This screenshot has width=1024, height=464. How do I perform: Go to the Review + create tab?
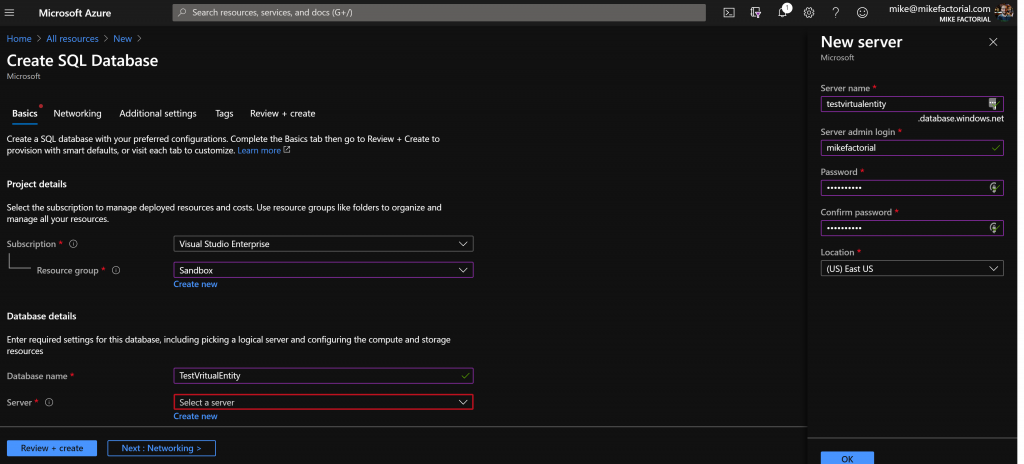pos(282,114)
